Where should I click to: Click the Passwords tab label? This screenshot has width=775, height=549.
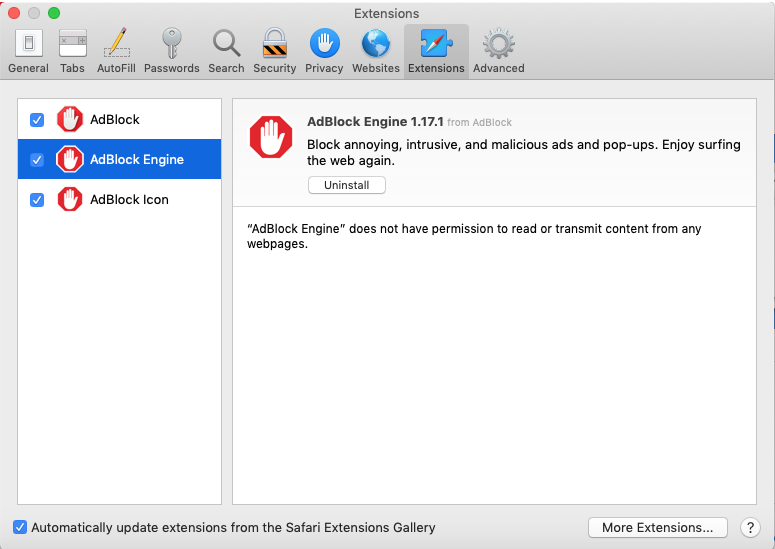172,68
